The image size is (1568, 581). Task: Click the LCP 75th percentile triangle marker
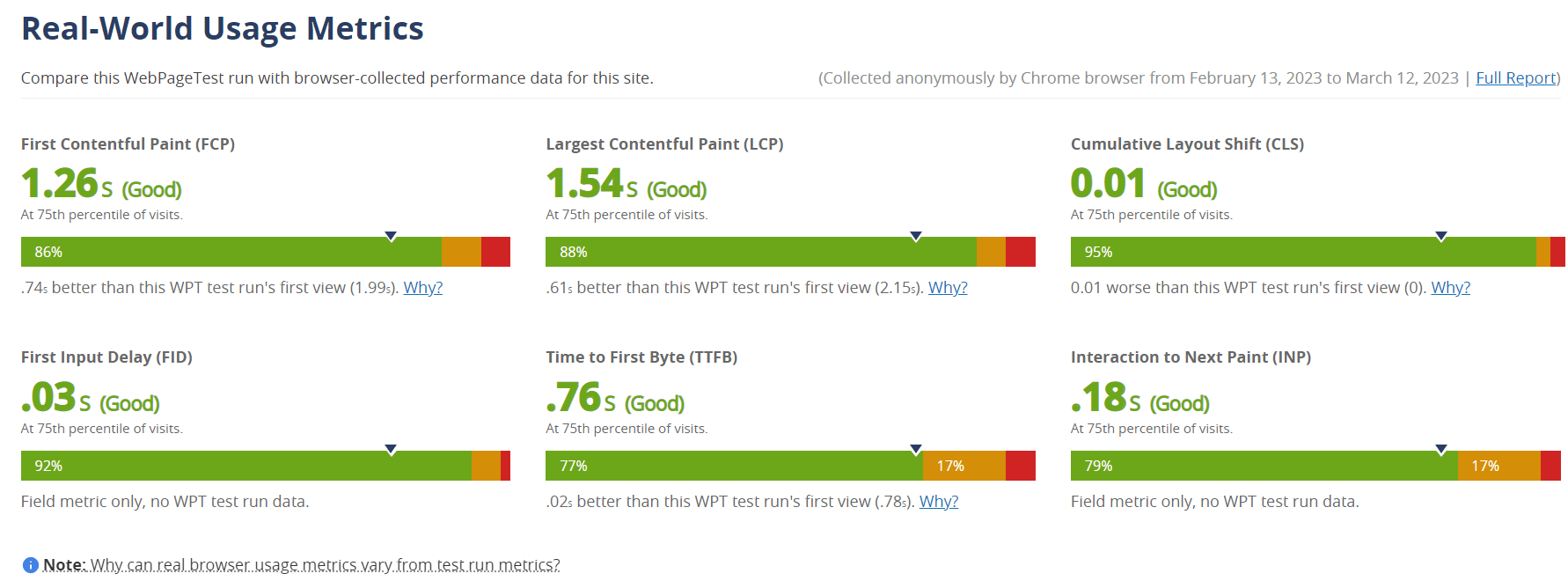click(x=916, y=236)
